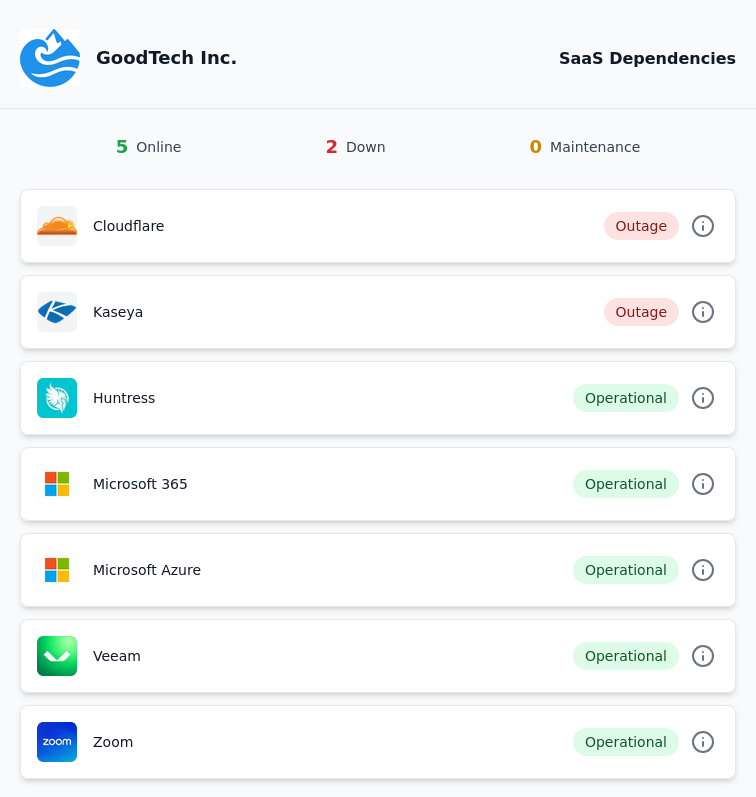Click the GoodTech Inc. wave logo
756x797 pixels.
tap(50, 58)
